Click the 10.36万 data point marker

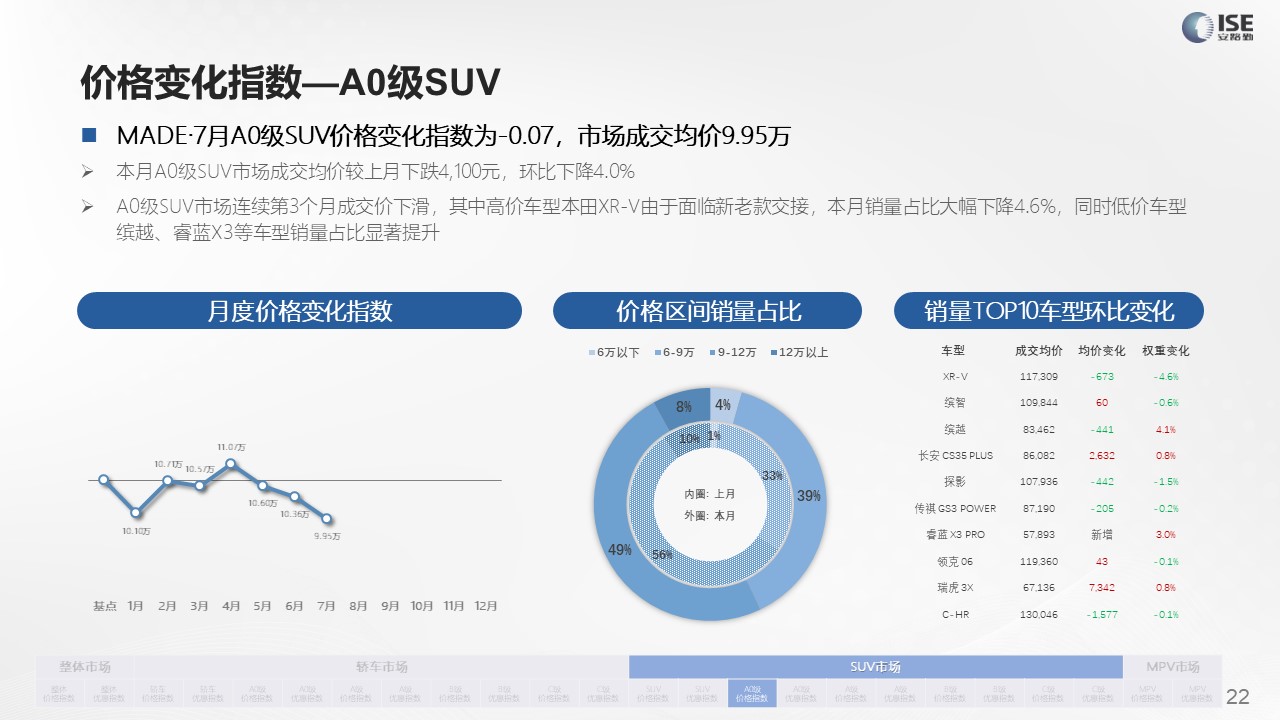[x=294, y=497]
